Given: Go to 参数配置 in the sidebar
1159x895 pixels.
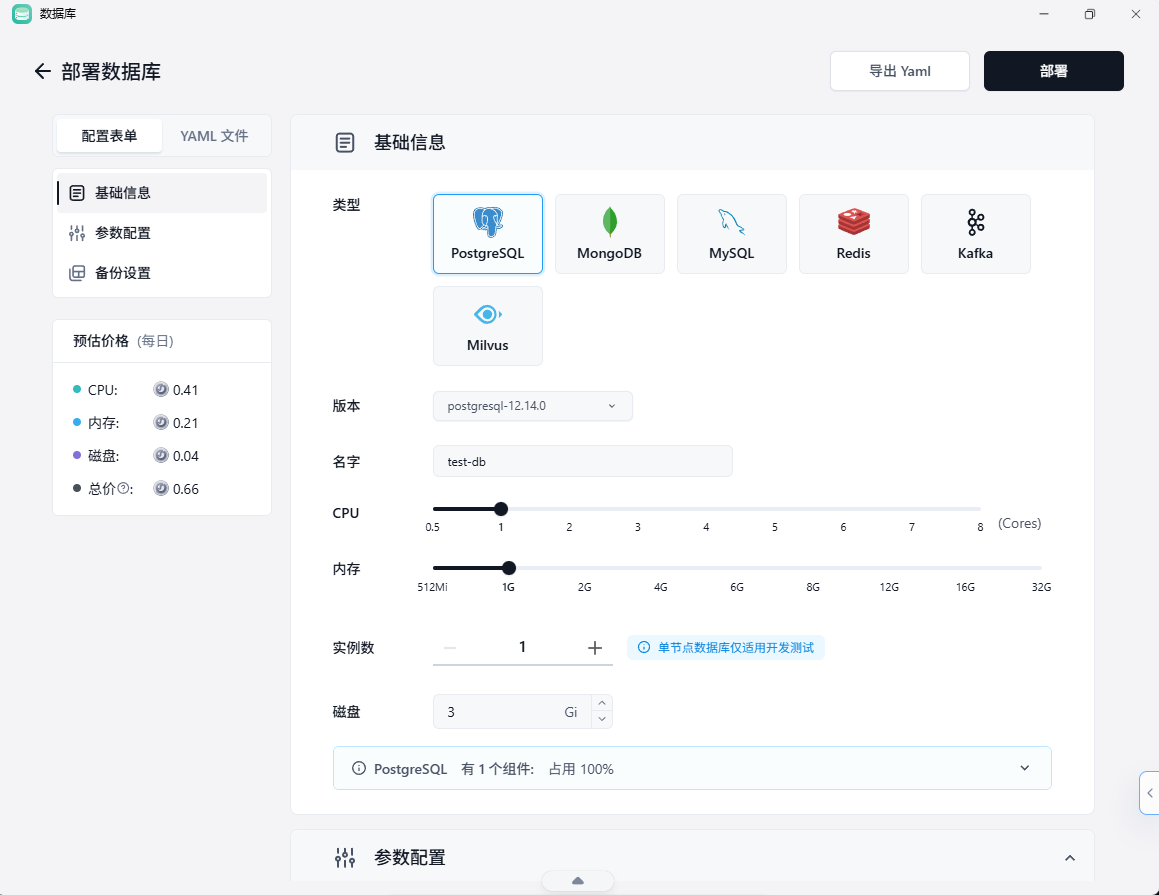Looking at the screenshot, I should point(162,233).
